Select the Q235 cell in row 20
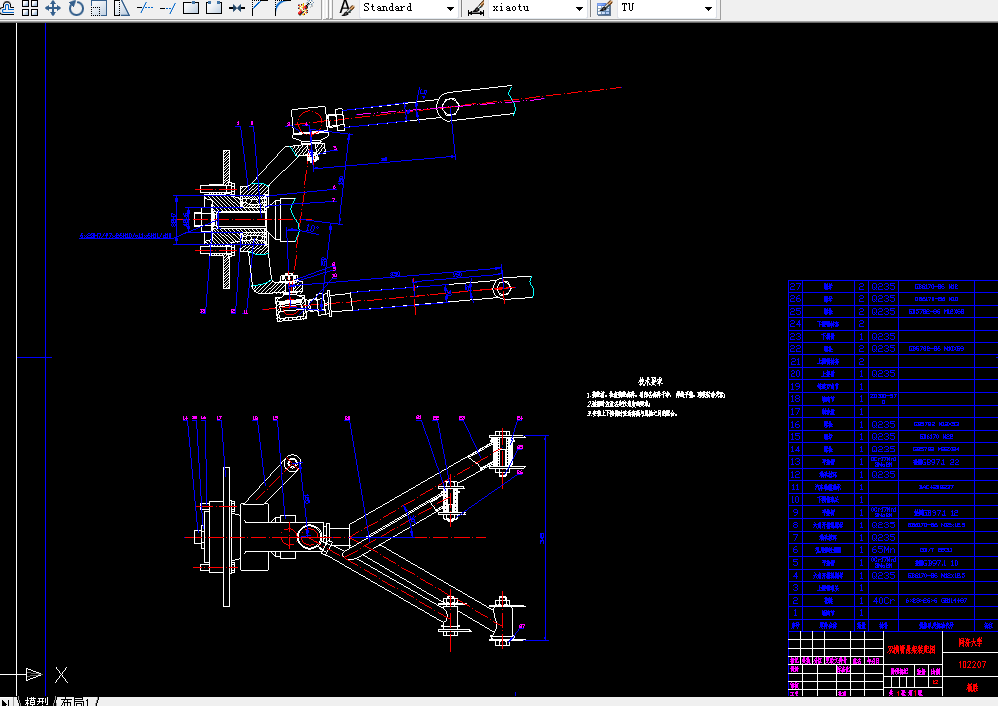 883,374
